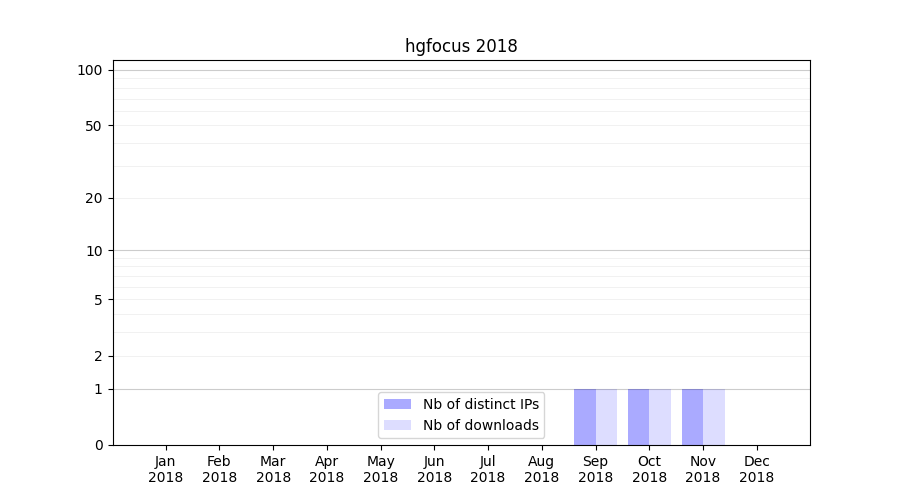Viewport: 900px width, 500px height.
Task: Select the October downloads bar
Action: tap(660, 417)
